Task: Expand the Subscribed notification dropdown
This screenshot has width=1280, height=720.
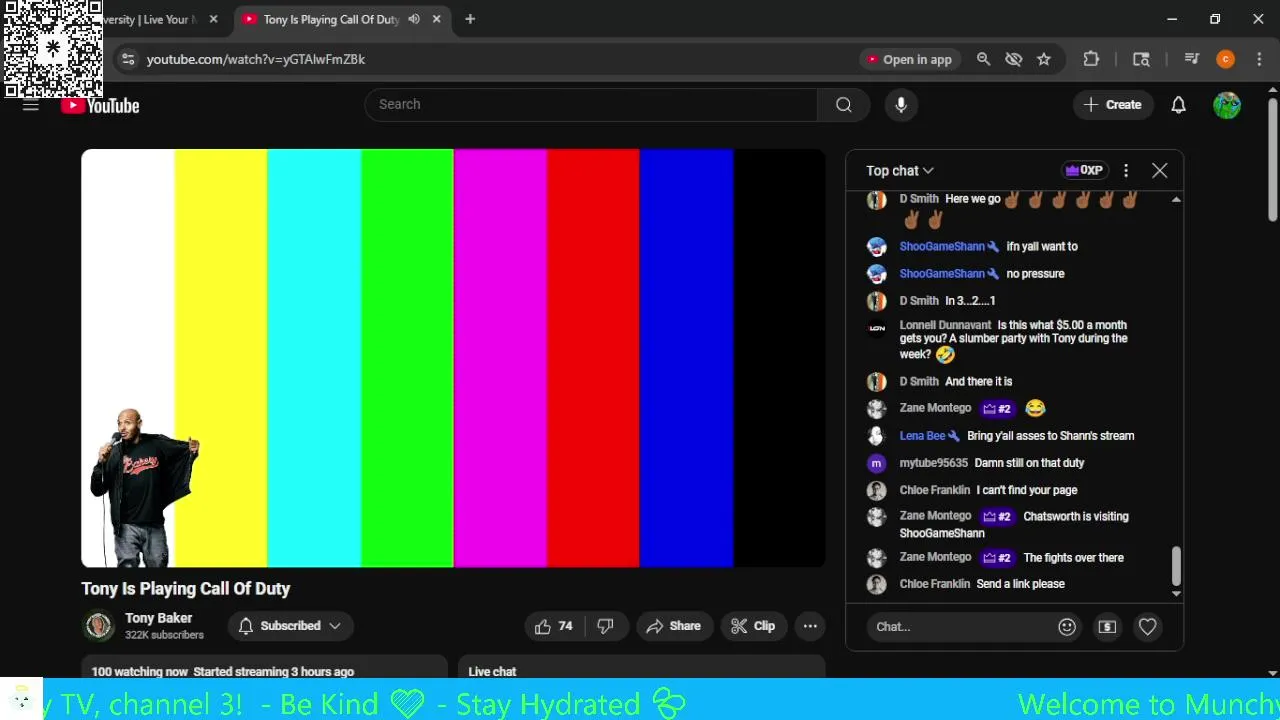Action: tap(290, 626)
